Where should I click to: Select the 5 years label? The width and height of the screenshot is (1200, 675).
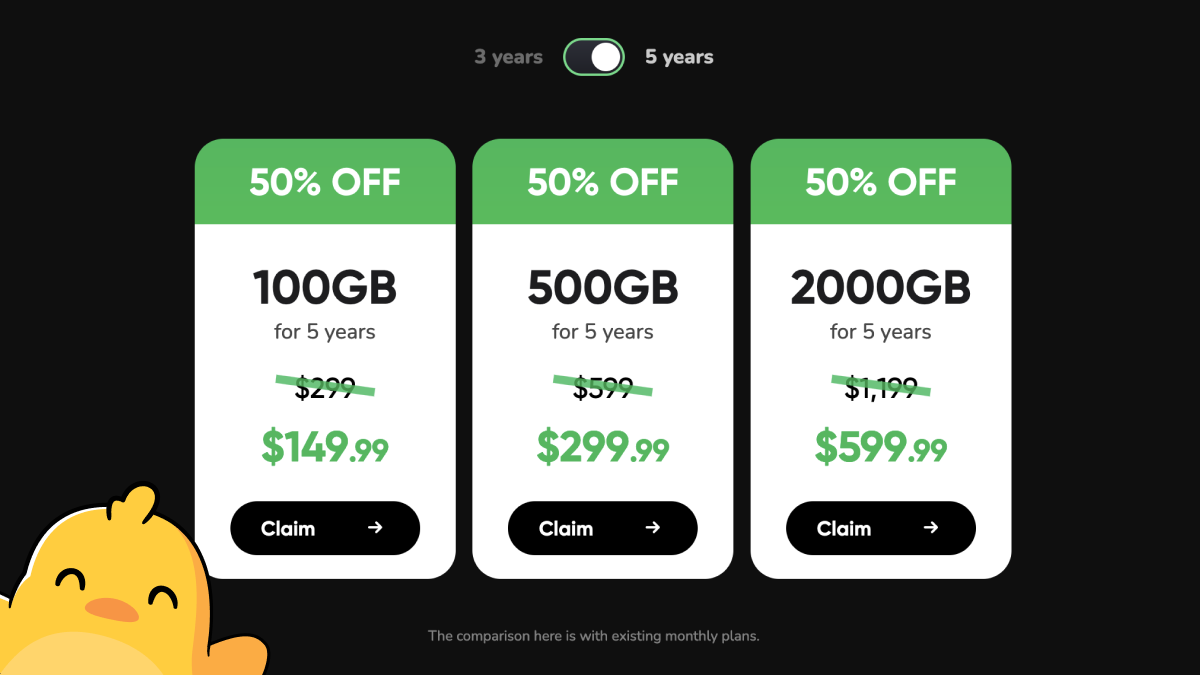(679, 57)
